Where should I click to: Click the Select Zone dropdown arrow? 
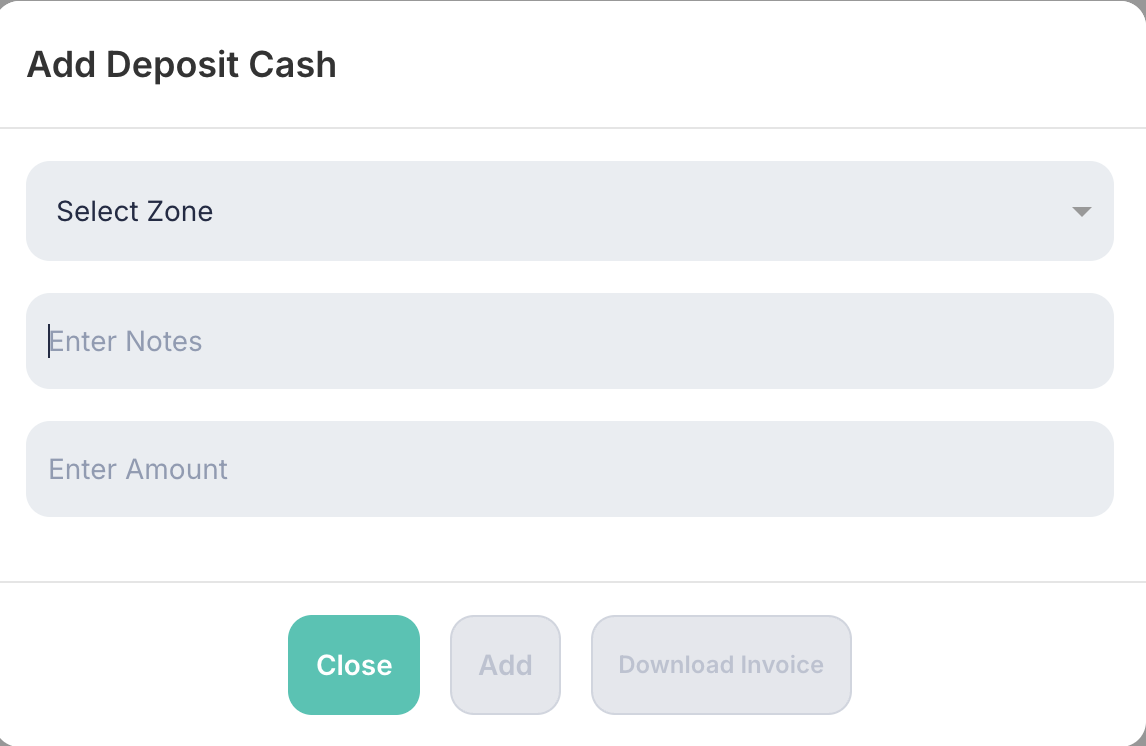tap(1080, 212)
